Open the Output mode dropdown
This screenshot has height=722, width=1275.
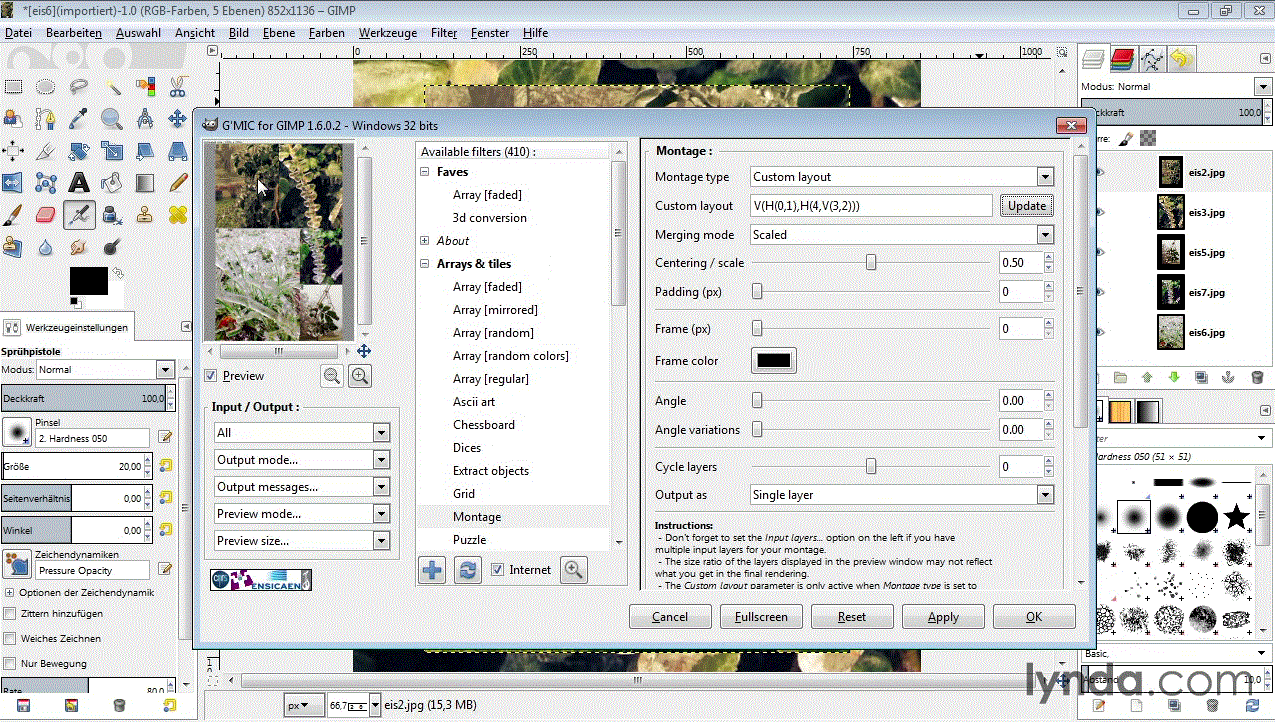[302, 460]
